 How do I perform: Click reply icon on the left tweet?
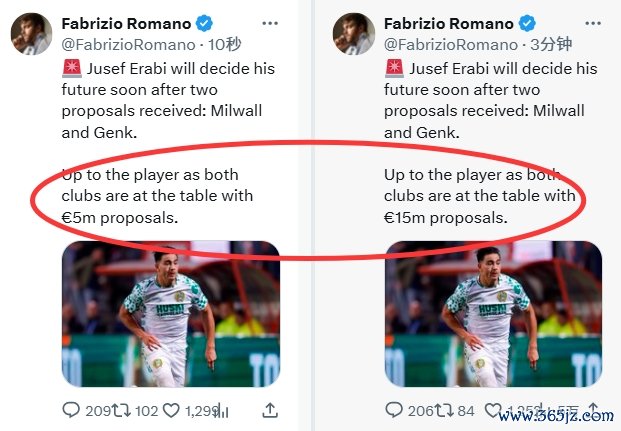[71, 410]
